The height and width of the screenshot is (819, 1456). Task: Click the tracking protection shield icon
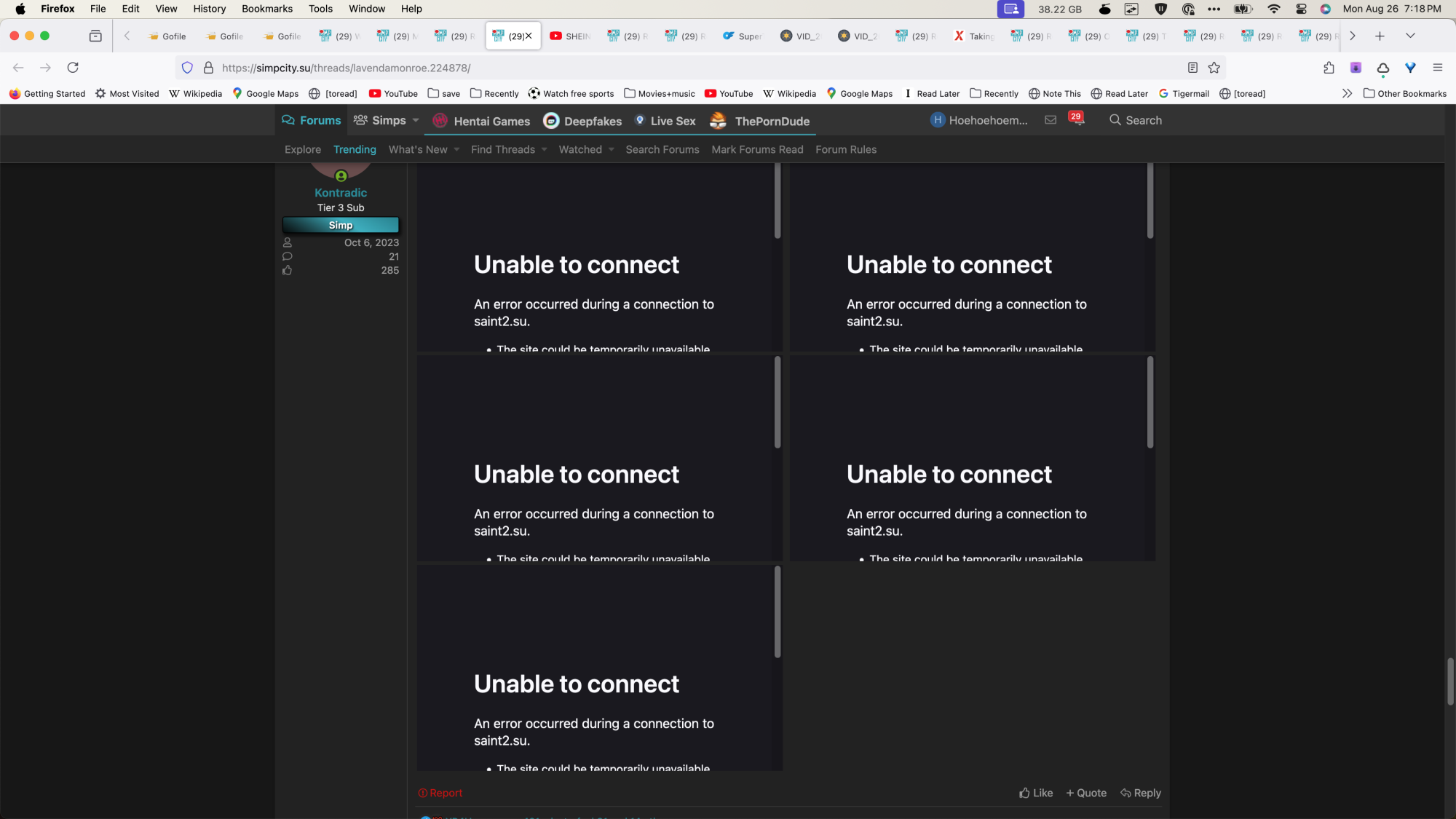(x=187, y=68)
